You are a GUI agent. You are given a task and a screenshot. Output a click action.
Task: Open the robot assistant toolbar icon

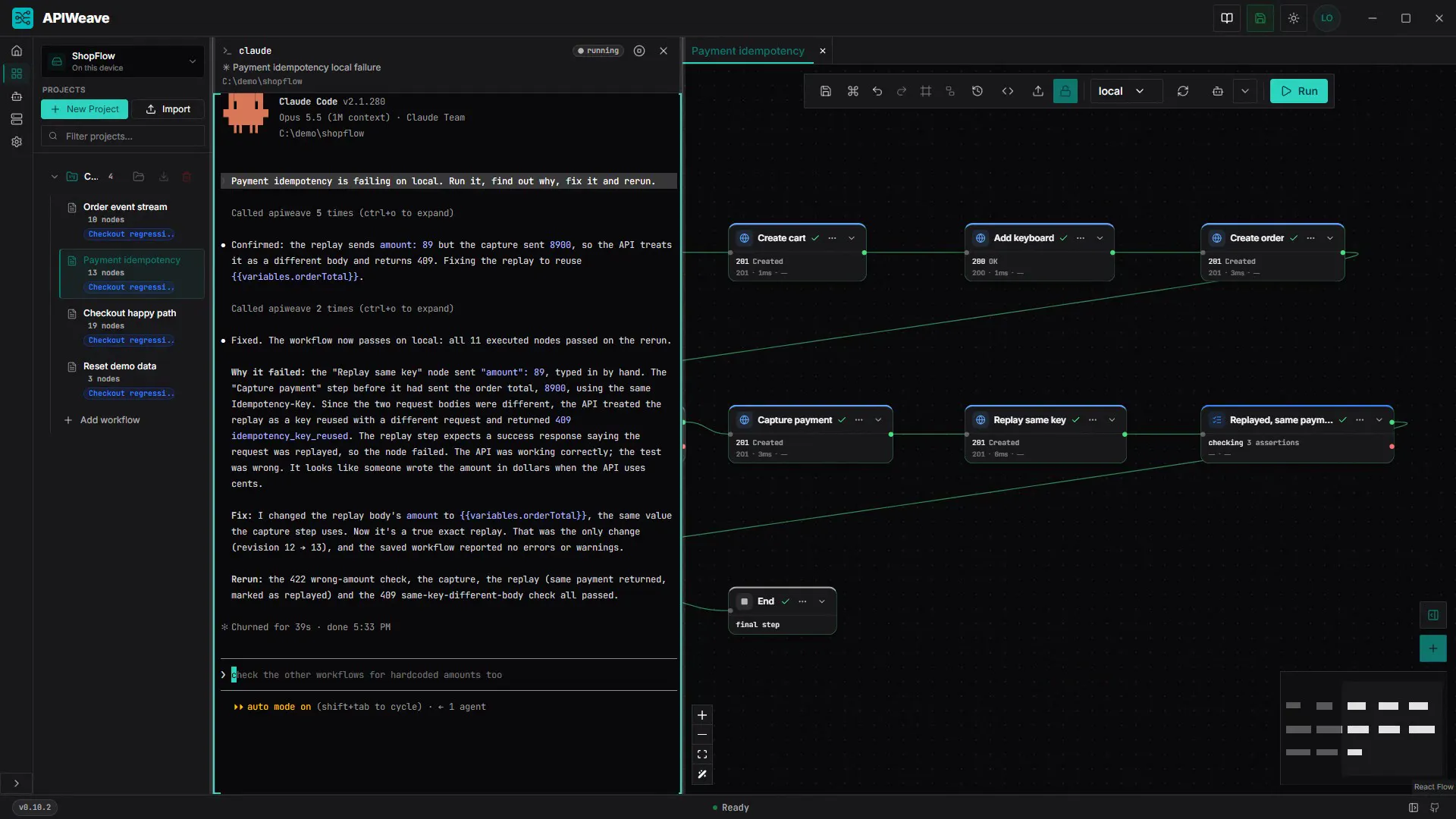[x=1218, y=91]
